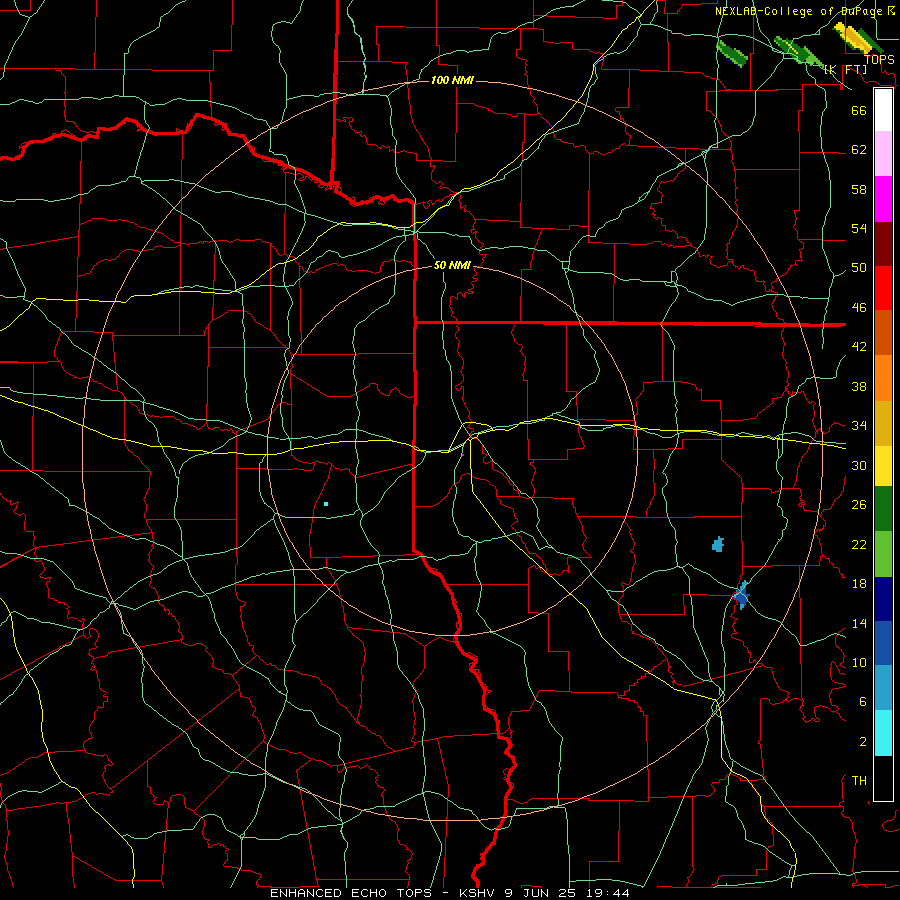Click the small cyan echo pixel southwest of center
Image resolution: width=900 pixels, height=900 pixels.
(x=326, y=504)
